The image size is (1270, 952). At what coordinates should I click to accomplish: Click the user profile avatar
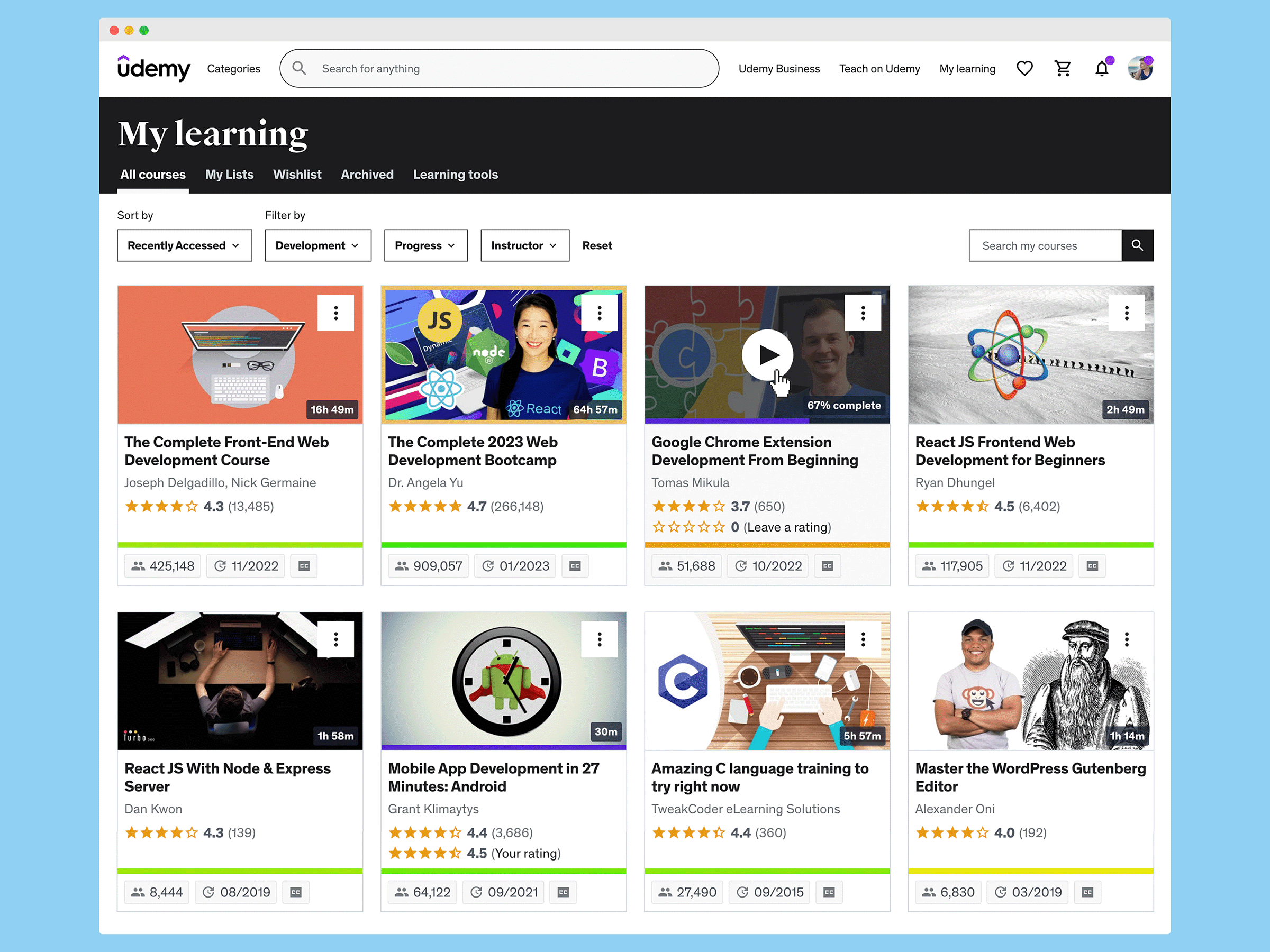click(x=1140, y=69)
